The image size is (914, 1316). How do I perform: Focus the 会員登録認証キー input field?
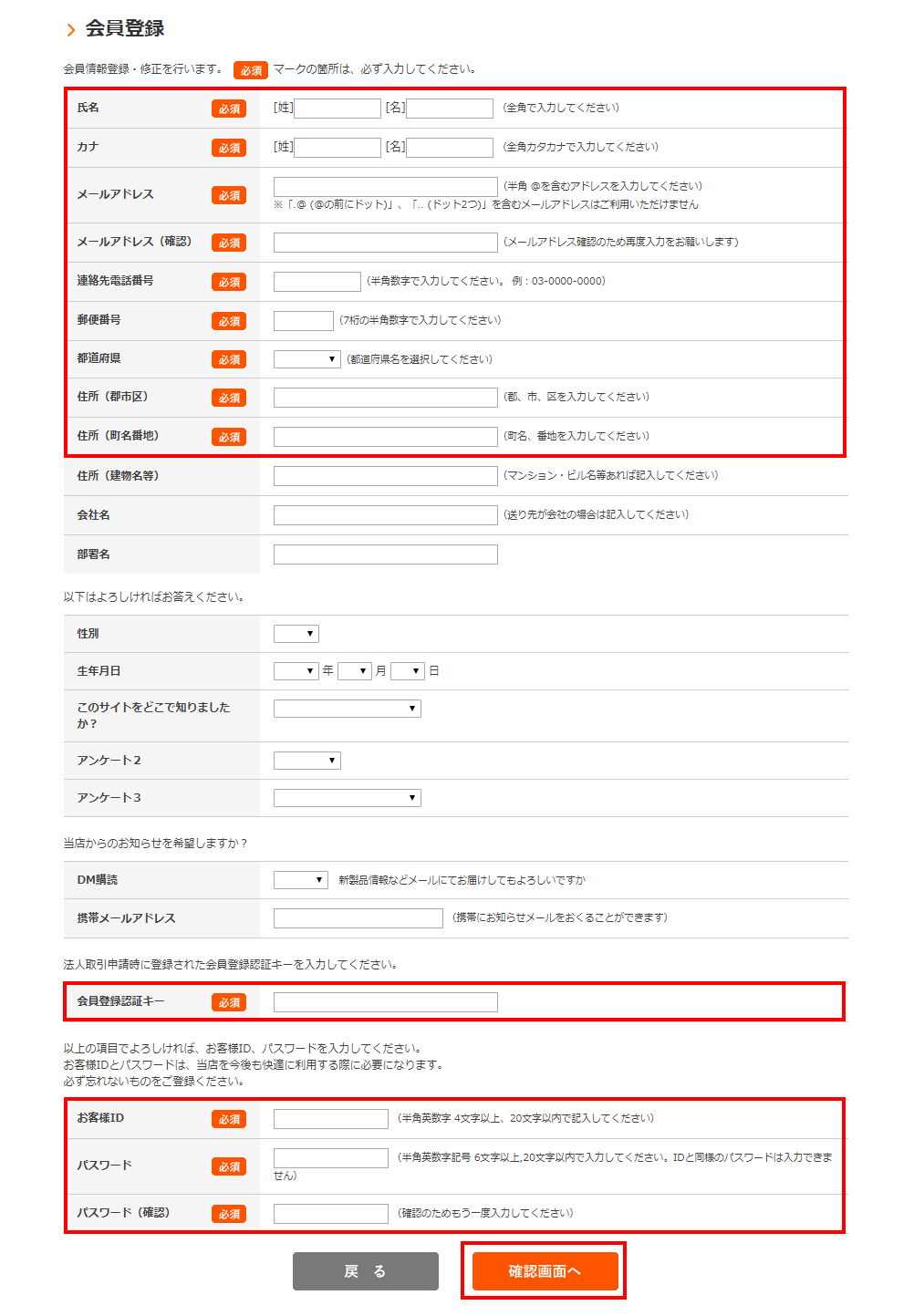[385, 1002]
